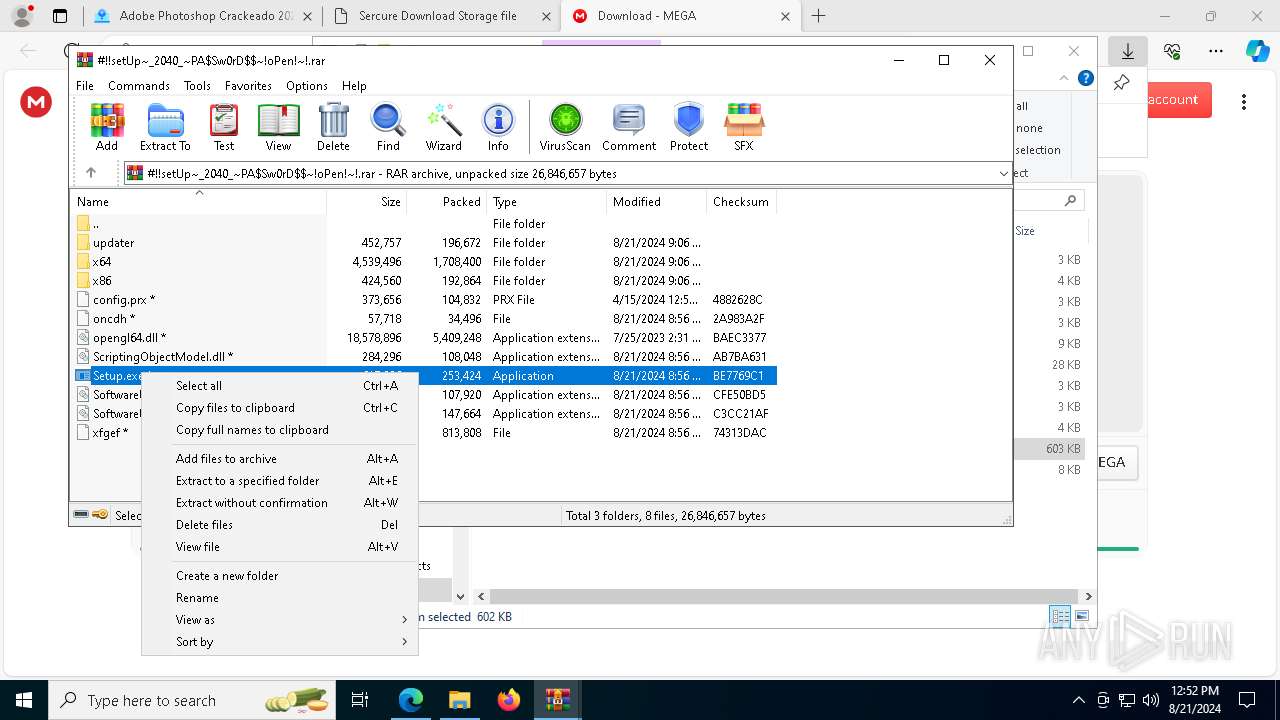Open the Commands menu

(x=139, y=86)
